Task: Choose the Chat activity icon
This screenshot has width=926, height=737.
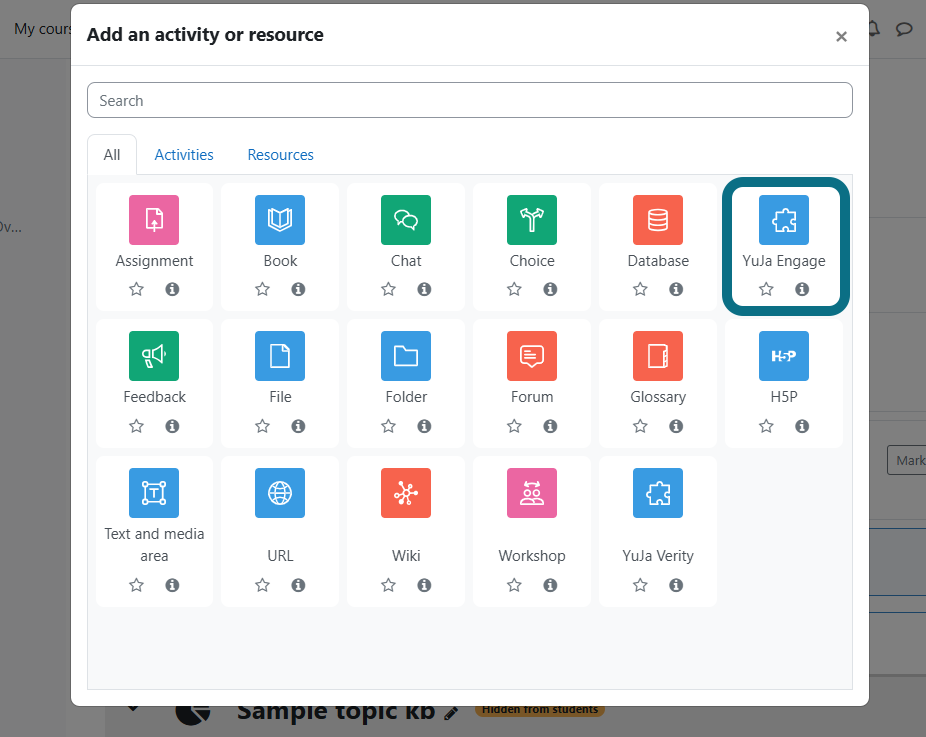Action: click(406, 220)
